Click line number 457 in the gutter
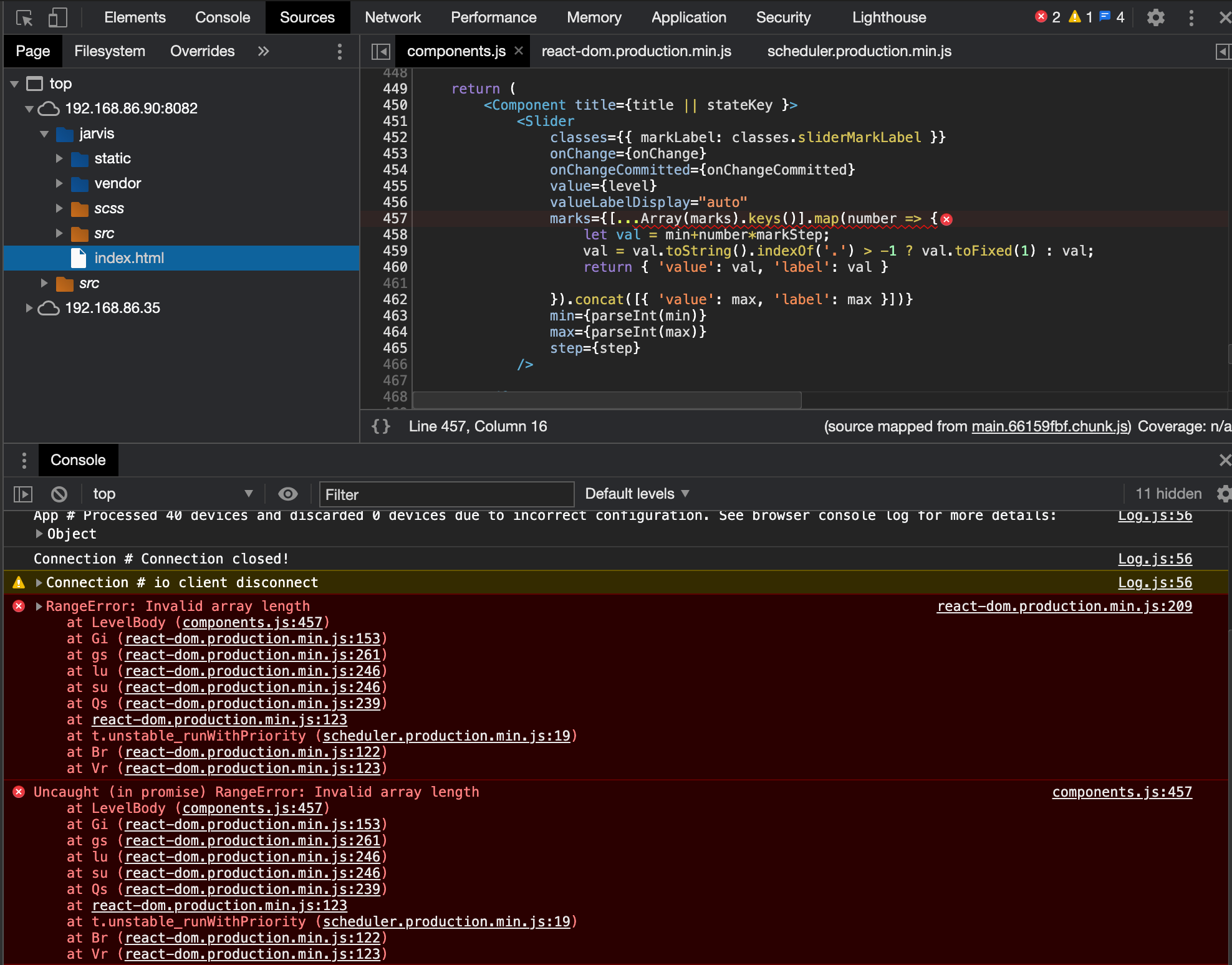 pyautogui.click(x=395, y=219)
